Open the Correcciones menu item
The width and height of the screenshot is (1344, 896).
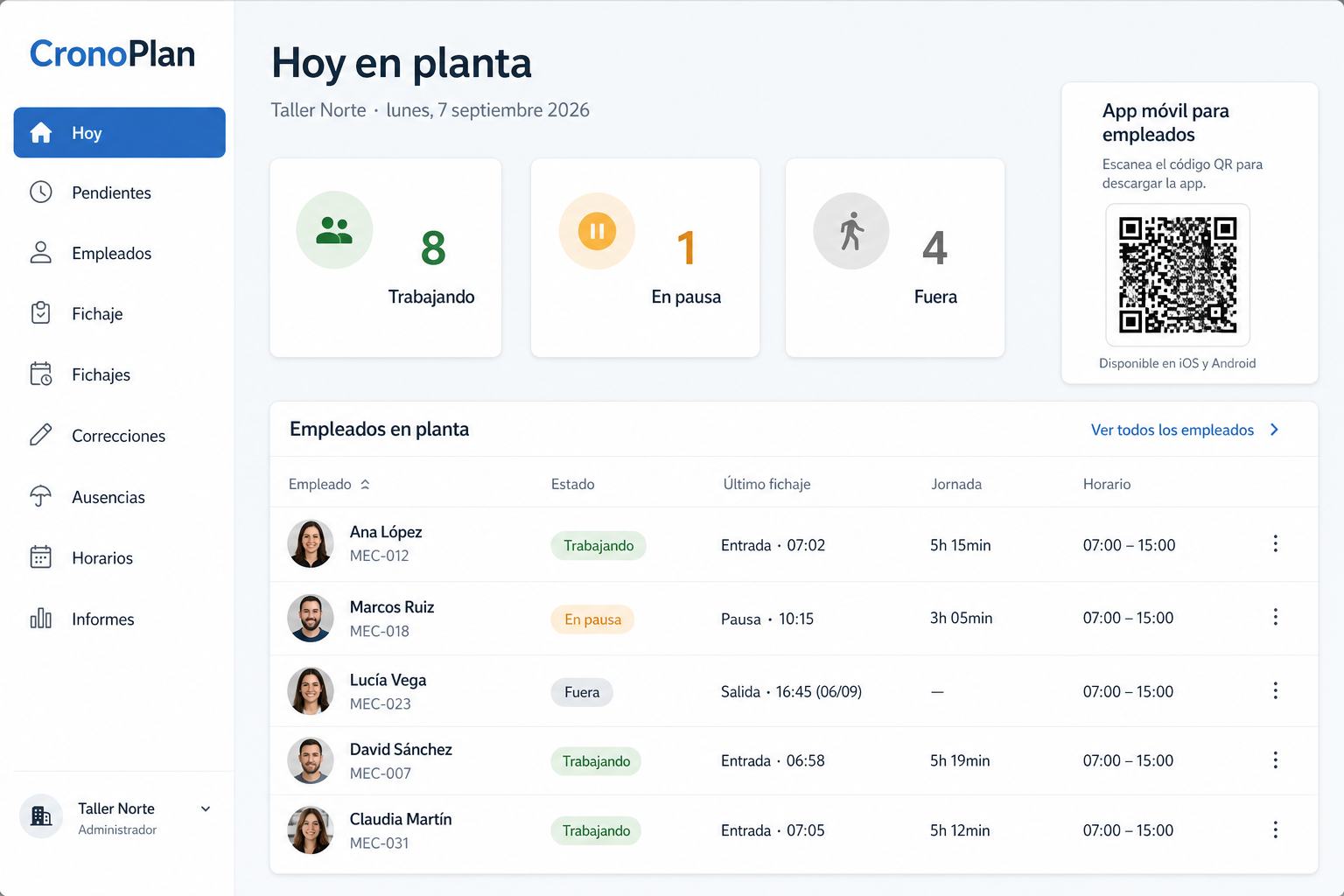click(120, 435)
